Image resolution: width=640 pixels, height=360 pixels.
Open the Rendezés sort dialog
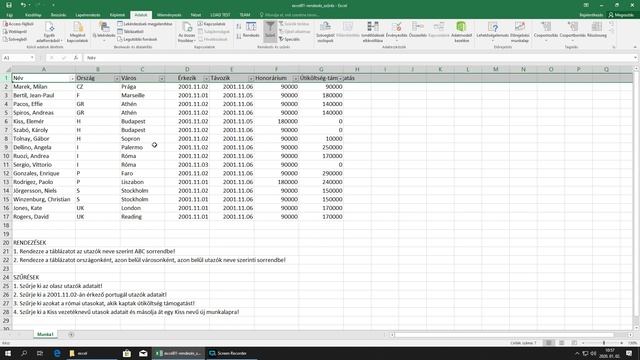click(251, 30)
